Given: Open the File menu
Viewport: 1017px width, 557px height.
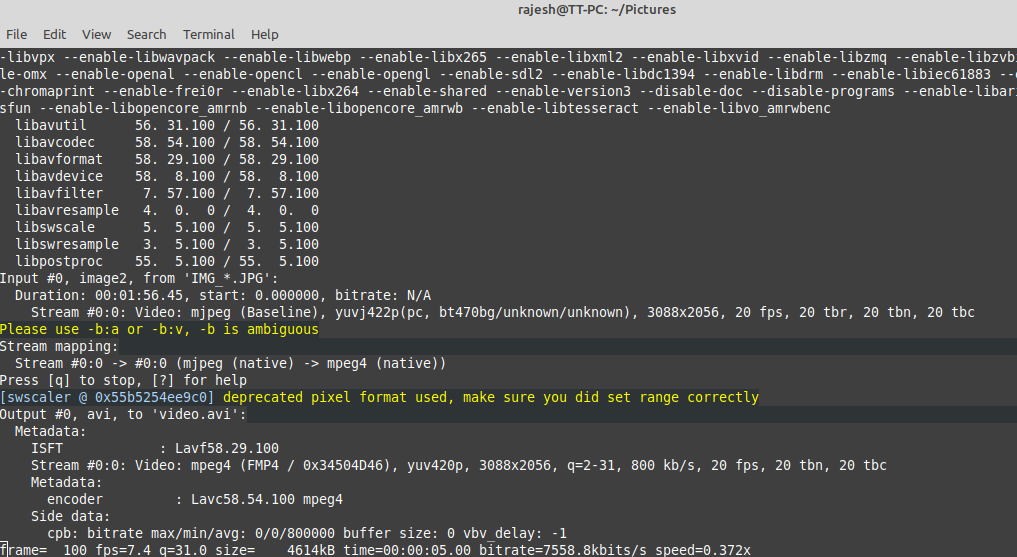Looking at the screenshot, I should [17, 34].
